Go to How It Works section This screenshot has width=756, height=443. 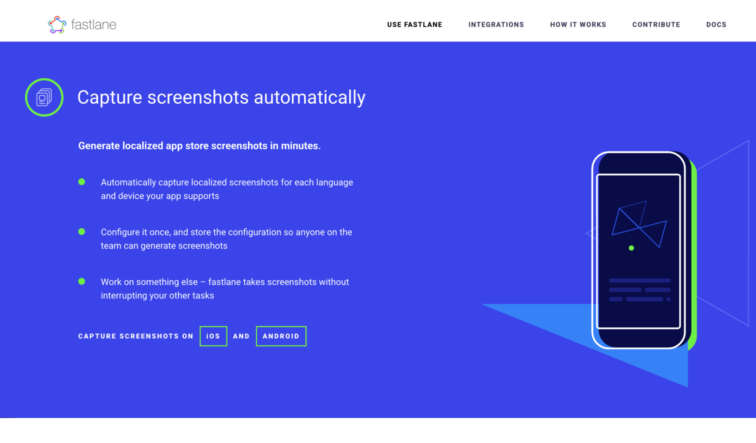pos(578,25)
